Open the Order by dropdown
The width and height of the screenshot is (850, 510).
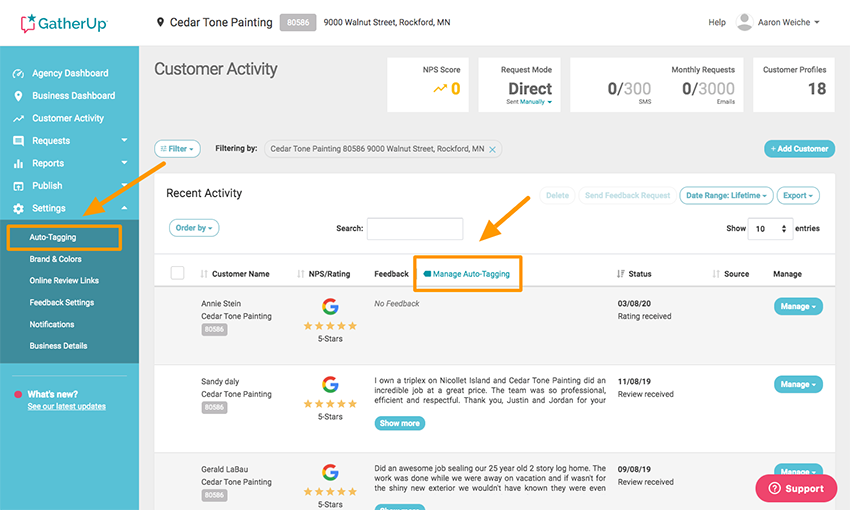194,228
